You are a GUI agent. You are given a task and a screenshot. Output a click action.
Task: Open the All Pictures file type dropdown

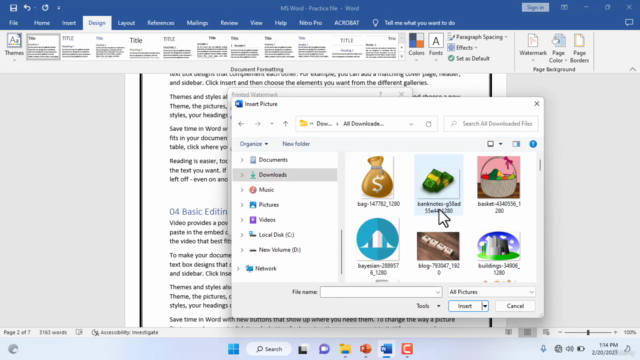click(x=491, y=292)
